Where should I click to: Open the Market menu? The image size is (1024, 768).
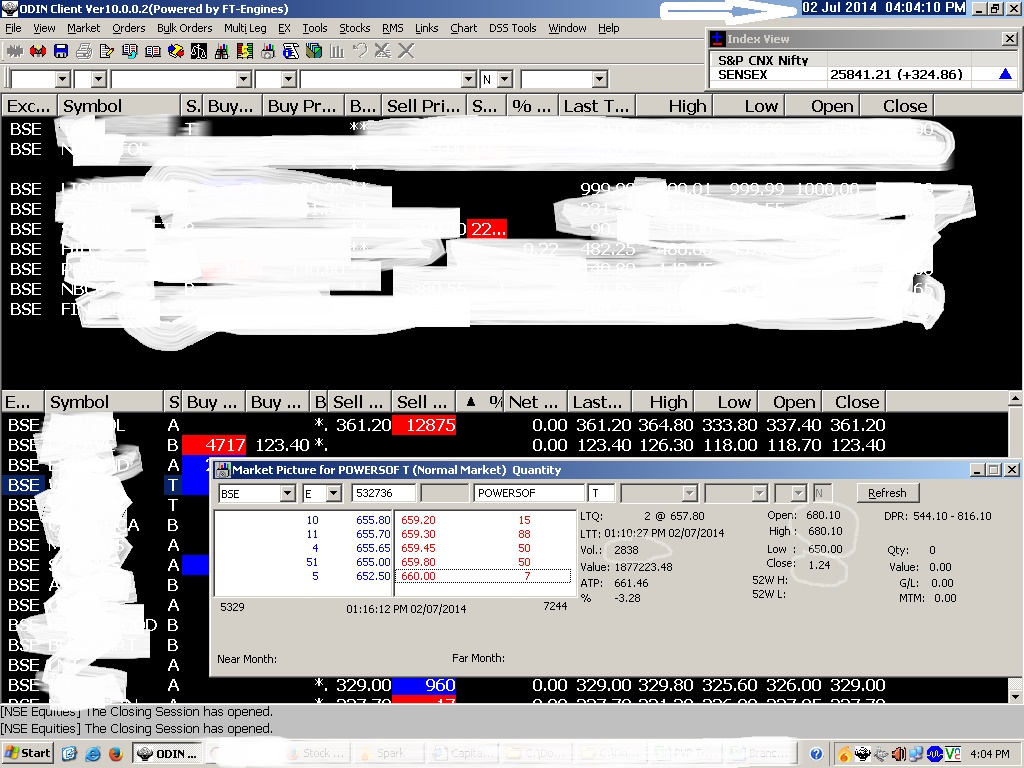tap(84, 28)
